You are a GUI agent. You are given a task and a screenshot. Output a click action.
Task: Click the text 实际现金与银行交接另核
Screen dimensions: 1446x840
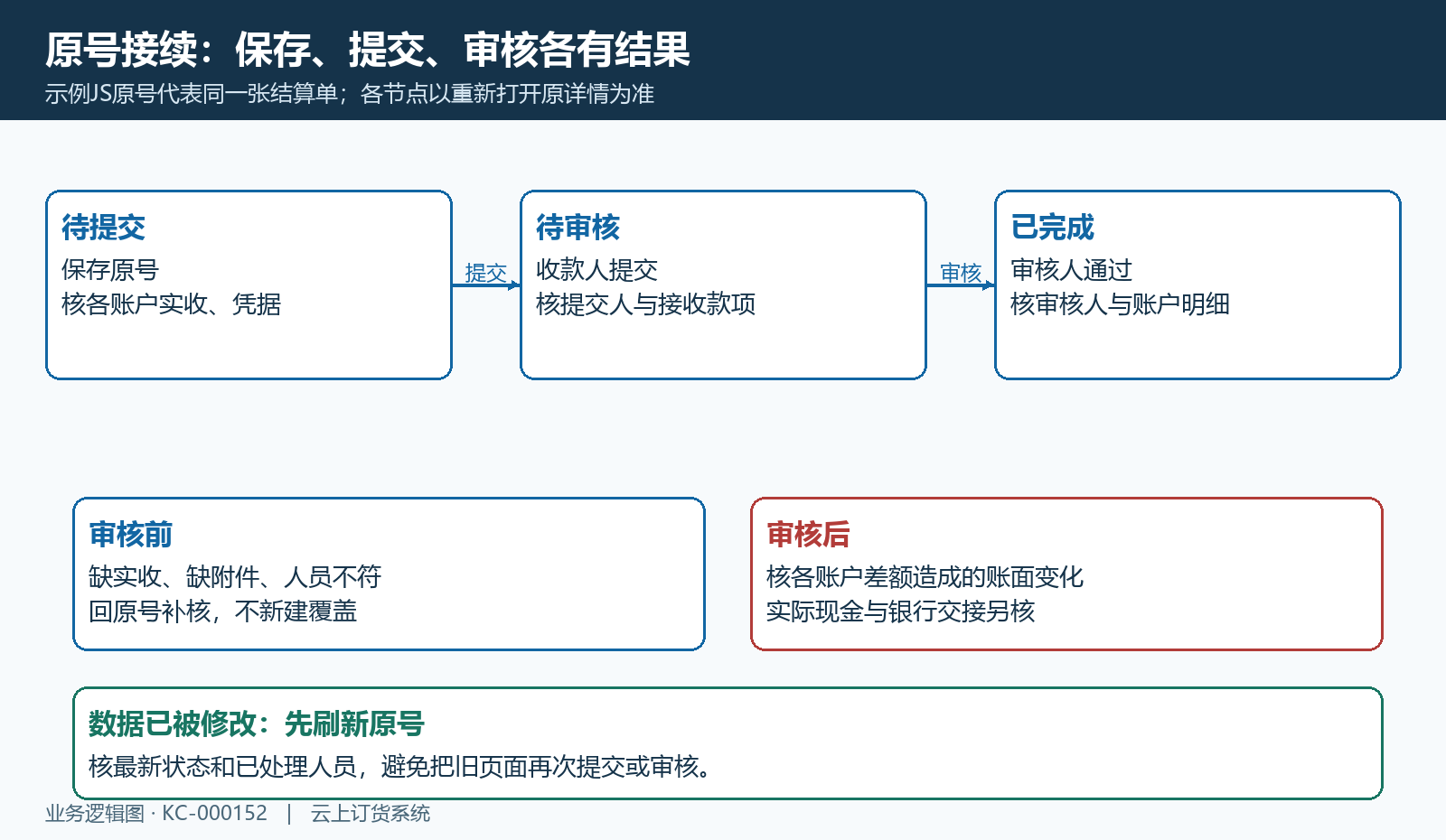tap(900, 611)
